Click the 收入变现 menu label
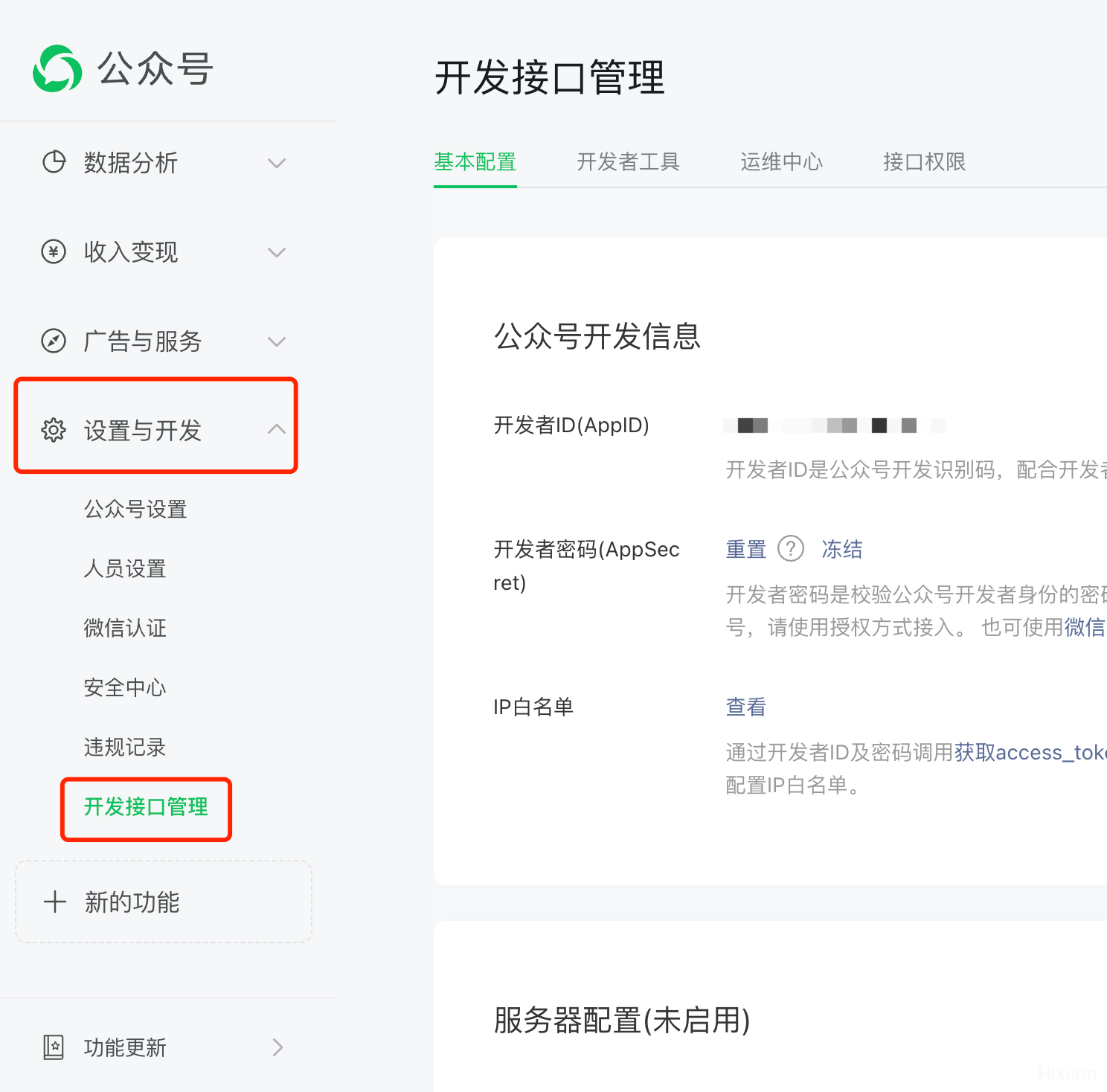Viewport: 1107px width, 1092px height. point(131,252)
